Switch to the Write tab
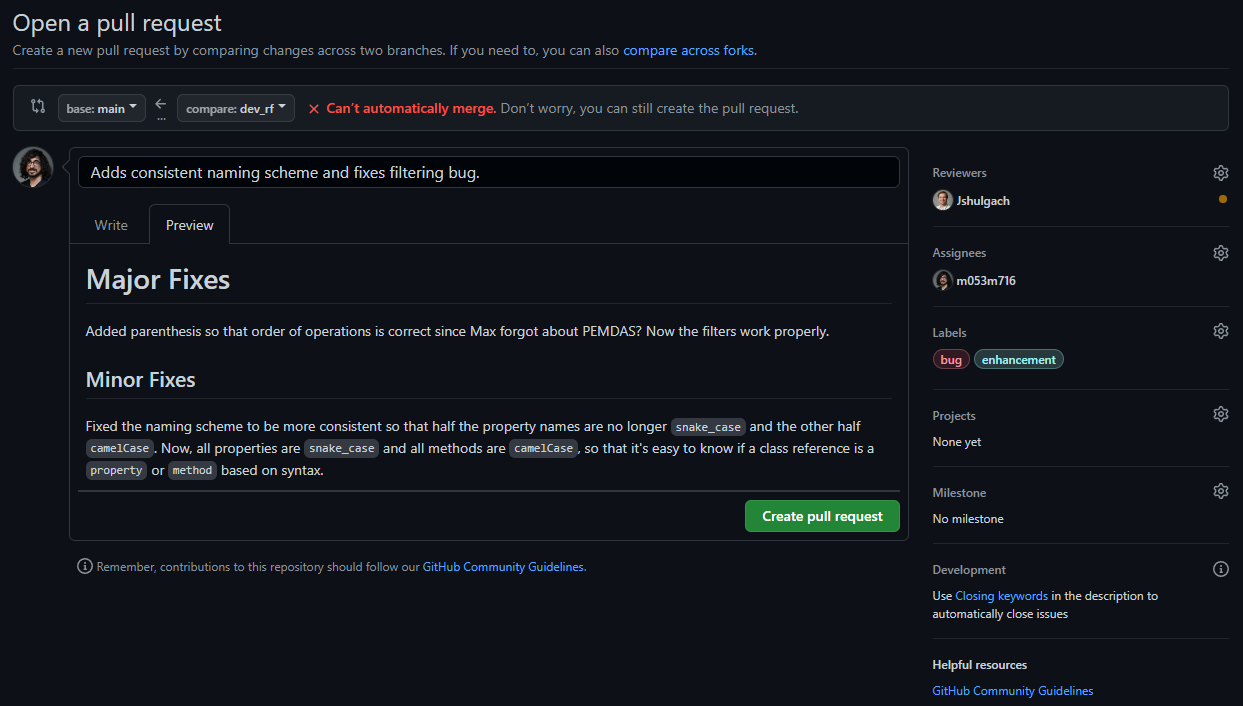Image resolution: width=1243 pixels, height=706 pixels. (x=111, y=225)
